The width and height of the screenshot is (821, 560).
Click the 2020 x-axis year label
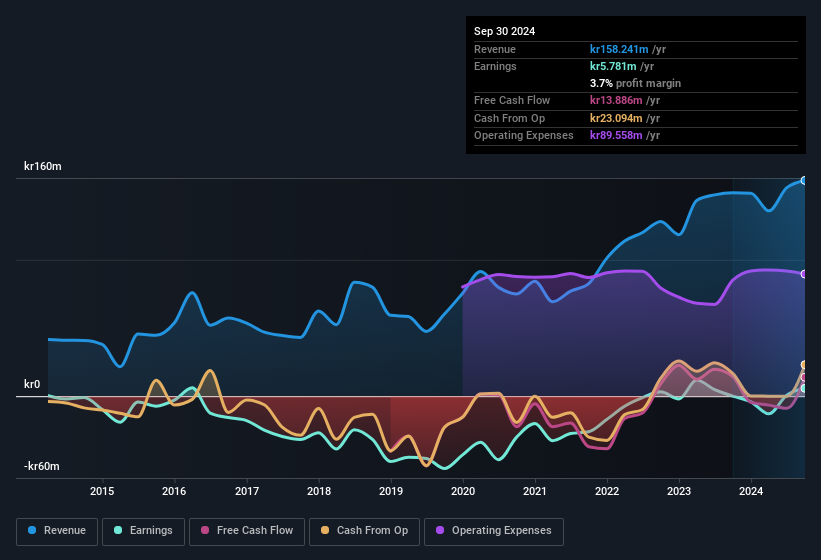463,491
